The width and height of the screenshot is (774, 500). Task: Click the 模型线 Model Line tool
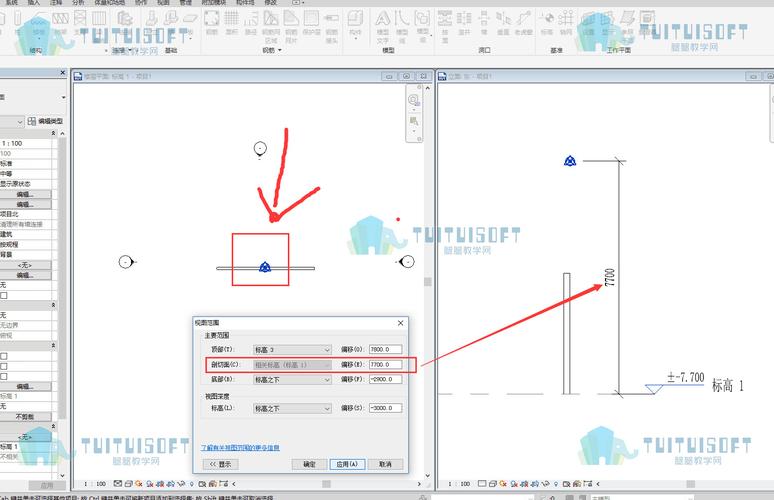coord(402,27)
